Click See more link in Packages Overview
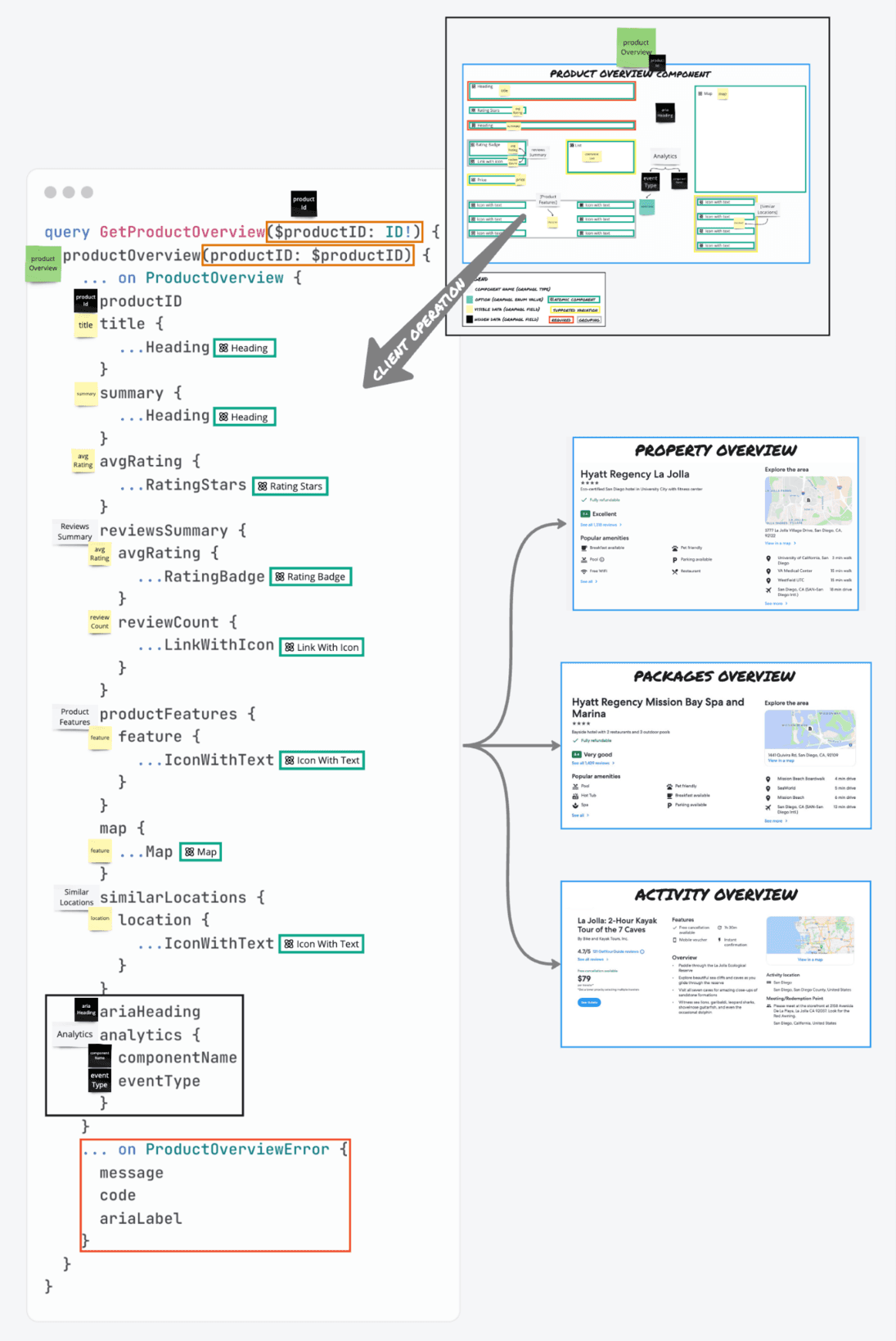Viewport: 896px width, 1341px height. point(776,820)
